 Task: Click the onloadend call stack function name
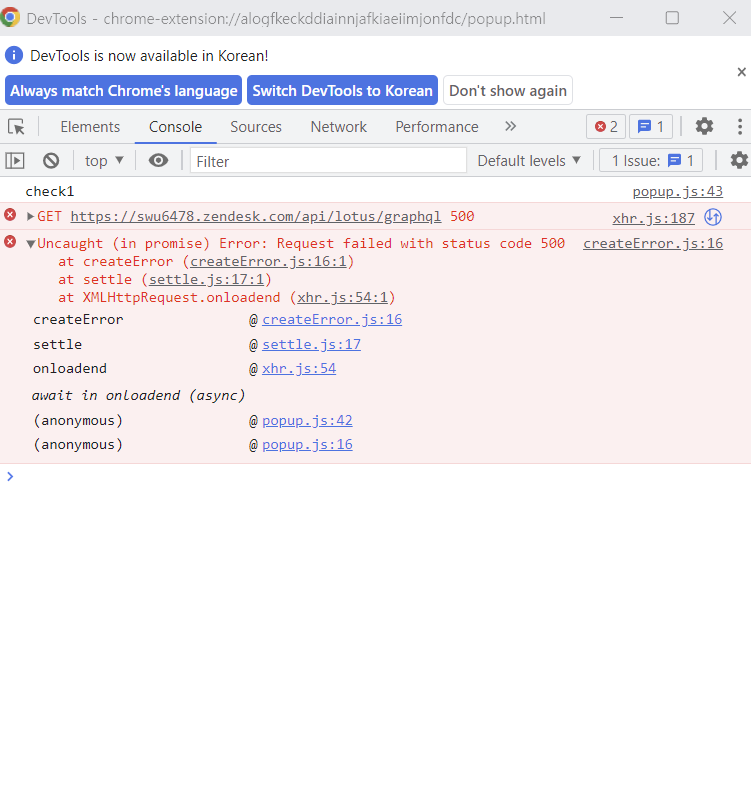point(70,368)
